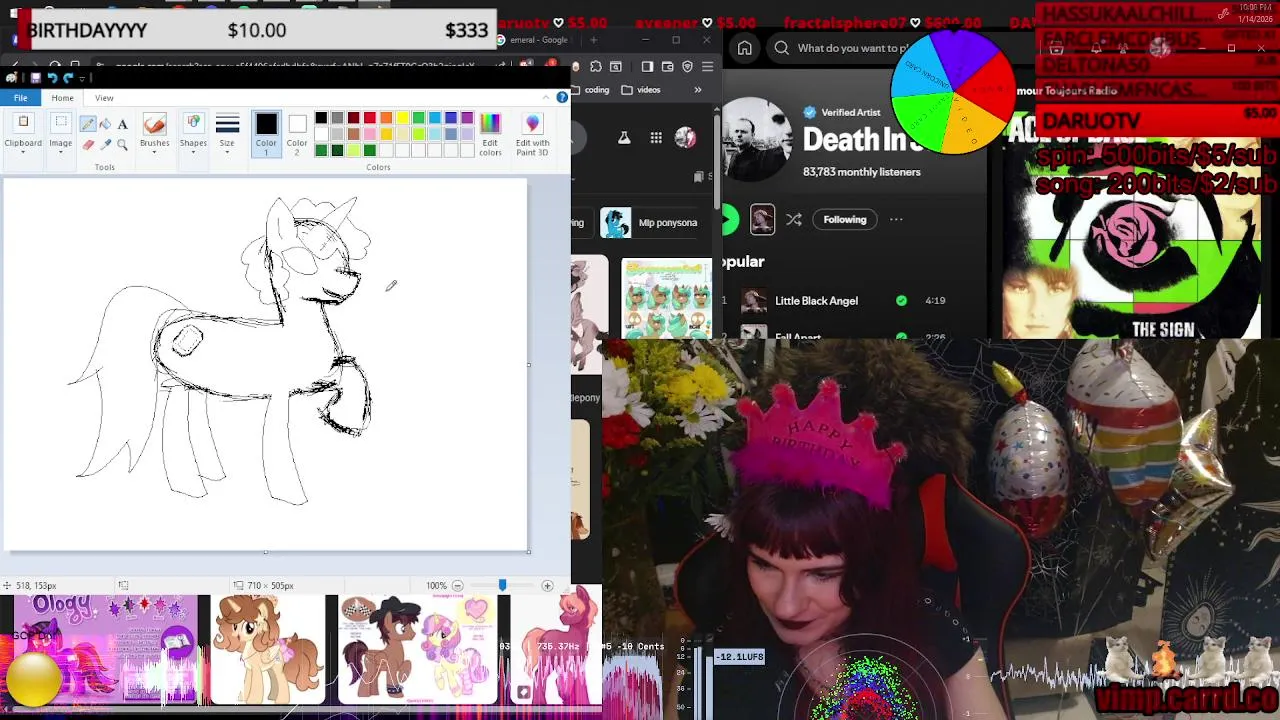Select the Magnifier tool in Paint
1280x720 pixels.
point(122,145)
